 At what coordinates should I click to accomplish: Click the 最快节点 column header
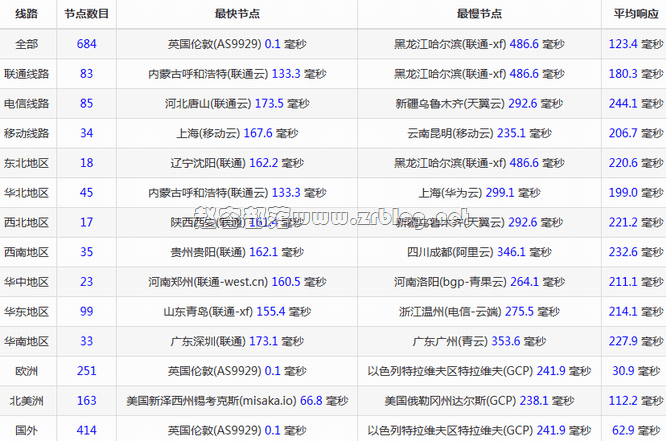point(237,14)
